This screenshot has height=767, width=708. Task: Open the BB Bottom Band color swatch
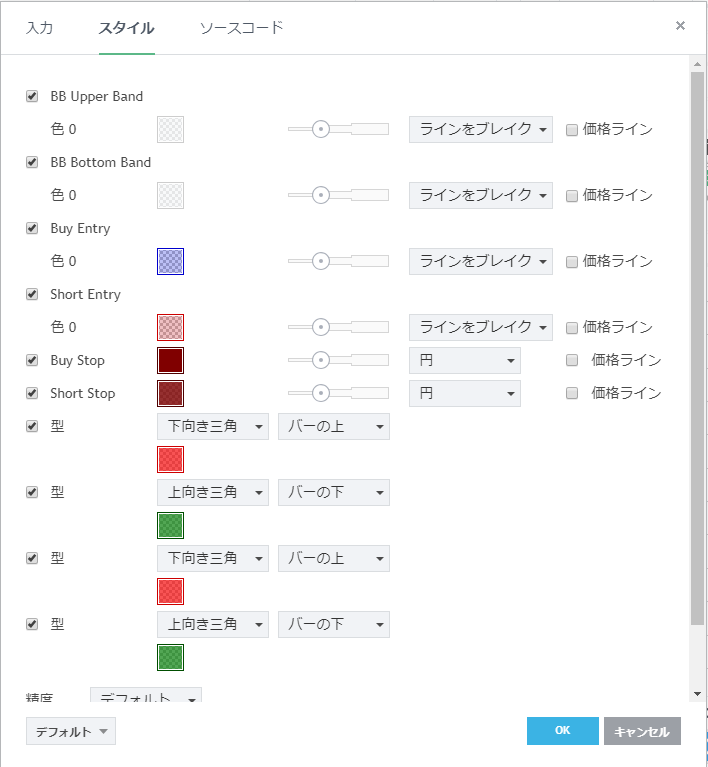click(x=170, y=195)
